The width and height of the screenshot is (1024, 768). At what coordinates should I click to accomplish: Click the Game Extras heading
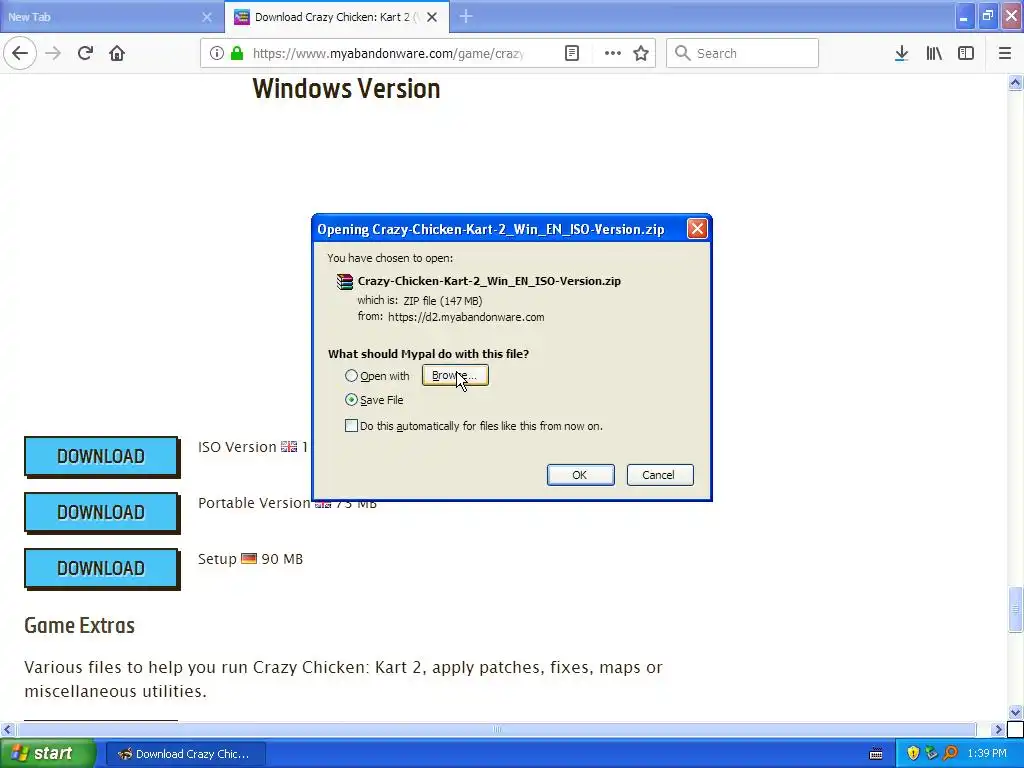click(80, 625)
